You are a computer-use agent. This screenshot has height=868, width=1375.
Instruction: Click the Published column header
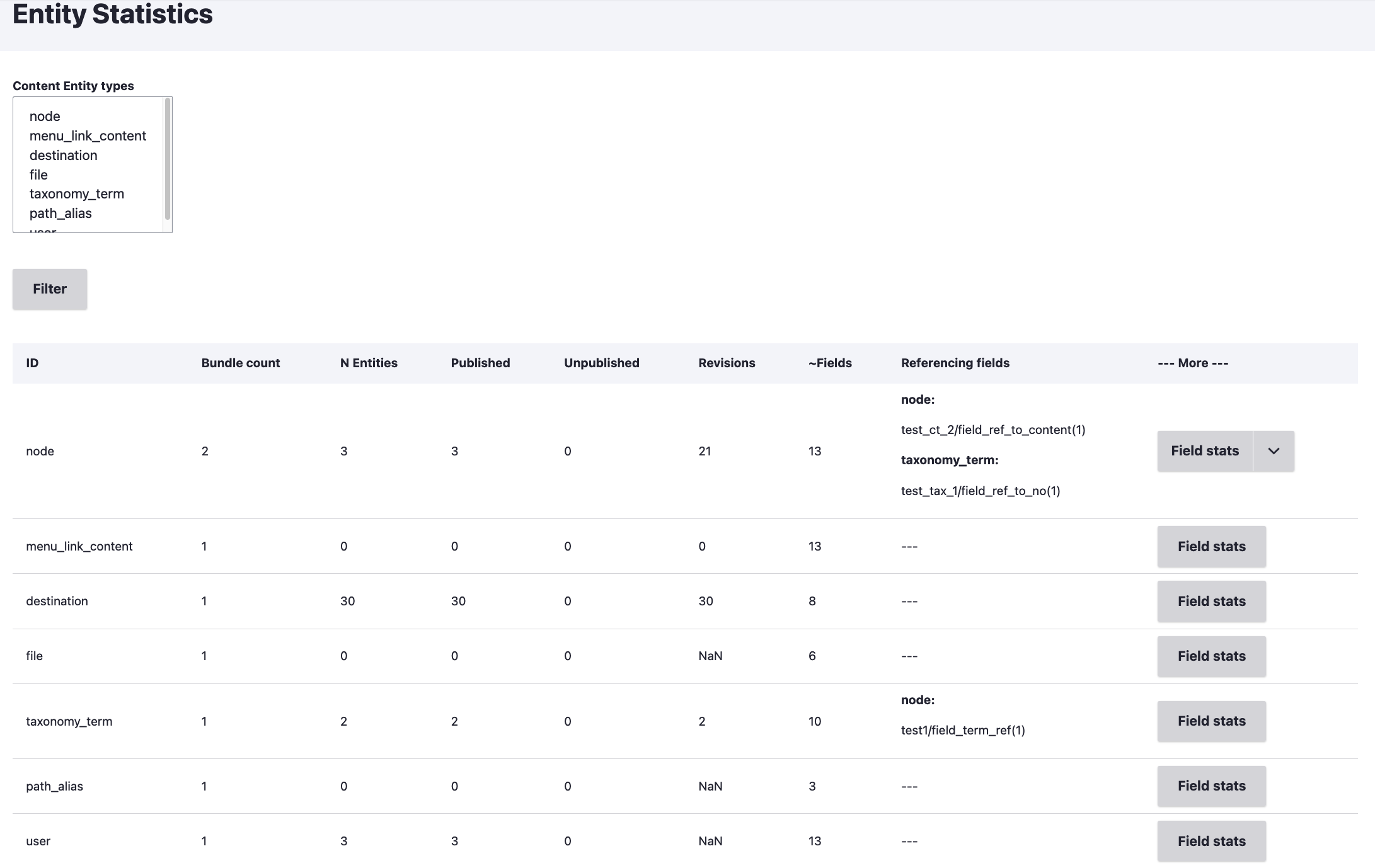click(x=480, y=363)
